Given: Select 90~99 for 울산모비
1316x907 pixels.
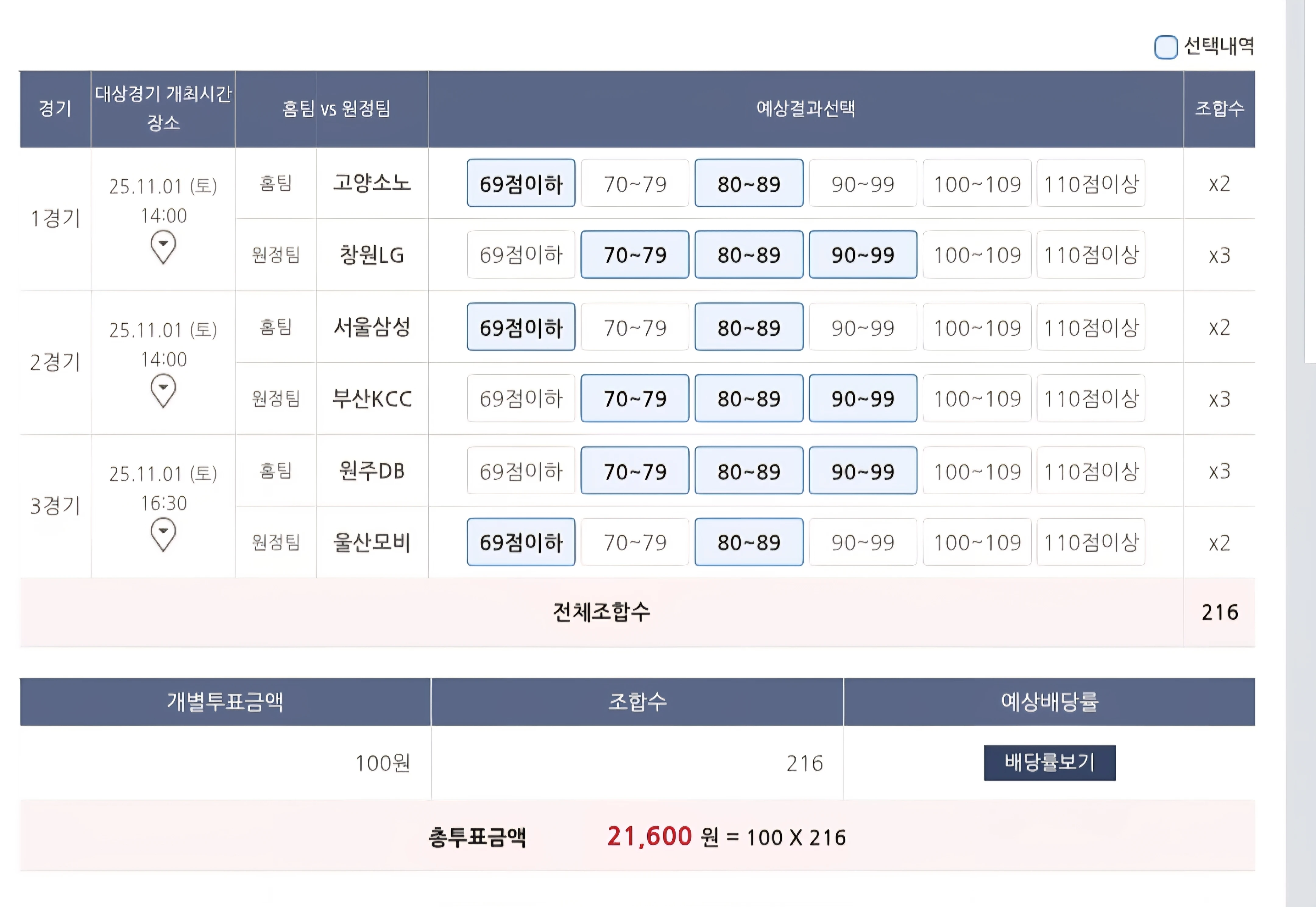Looking at the screenshot, I should pyautogui.click(x=863, y=542).
